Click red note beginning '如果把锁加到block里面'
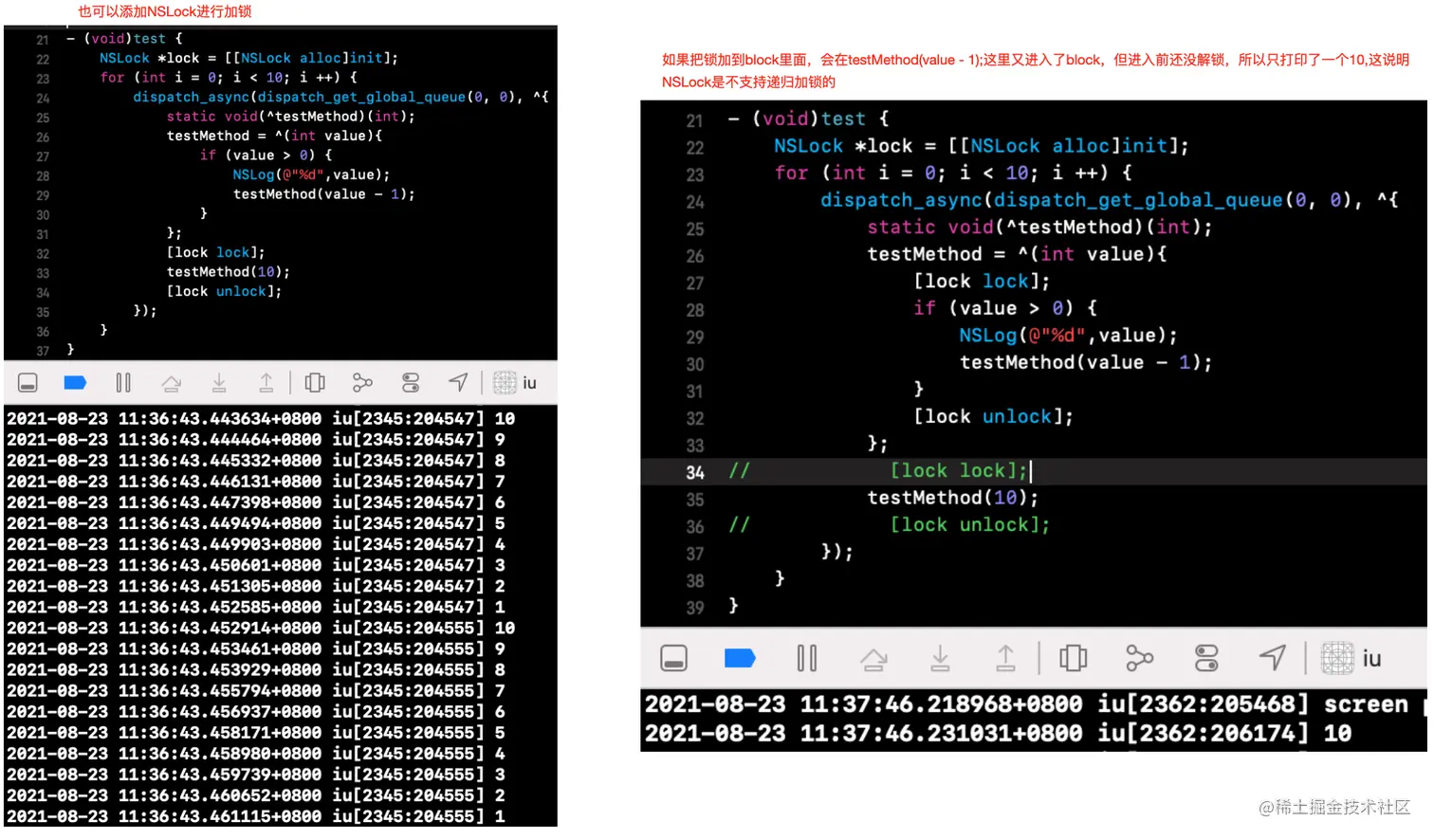The height and width of the screenshot is (840, 1434). pyautogui.click(x=1036, y=70)
